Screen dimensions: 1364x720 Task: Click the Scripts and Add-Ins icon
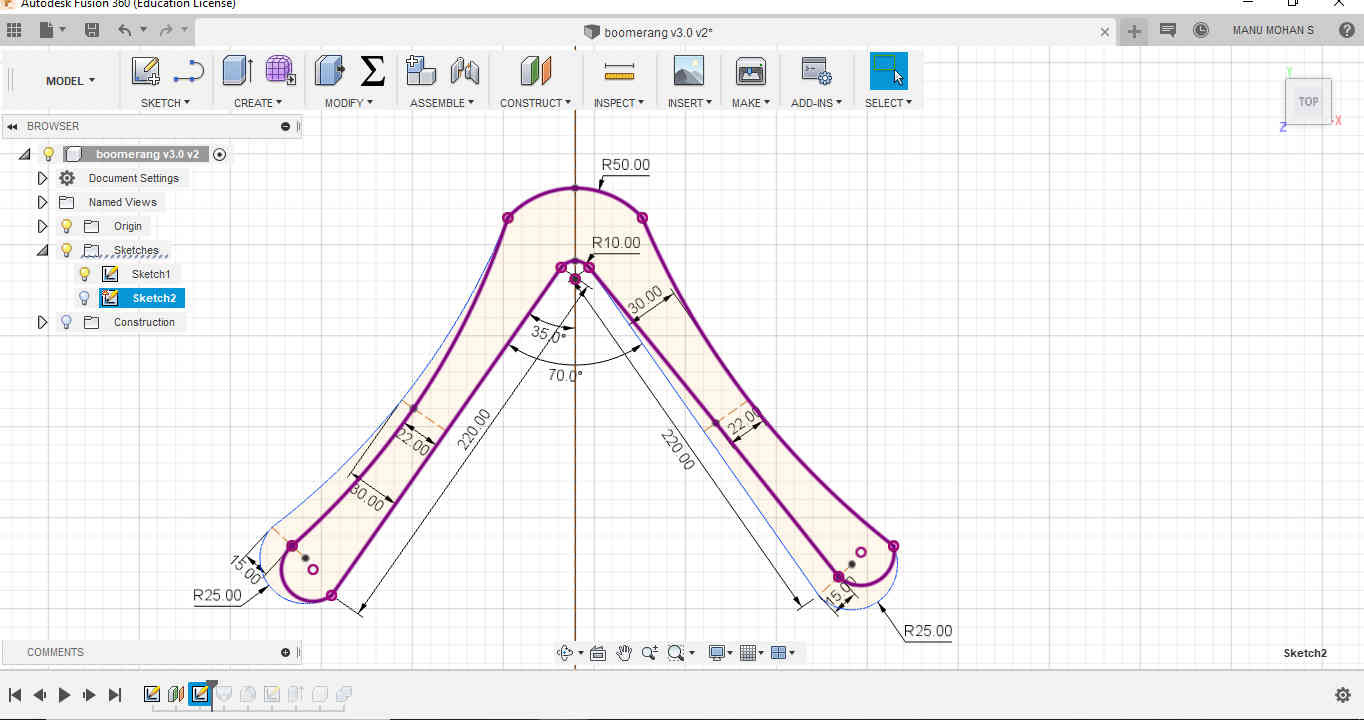[816, 70]
